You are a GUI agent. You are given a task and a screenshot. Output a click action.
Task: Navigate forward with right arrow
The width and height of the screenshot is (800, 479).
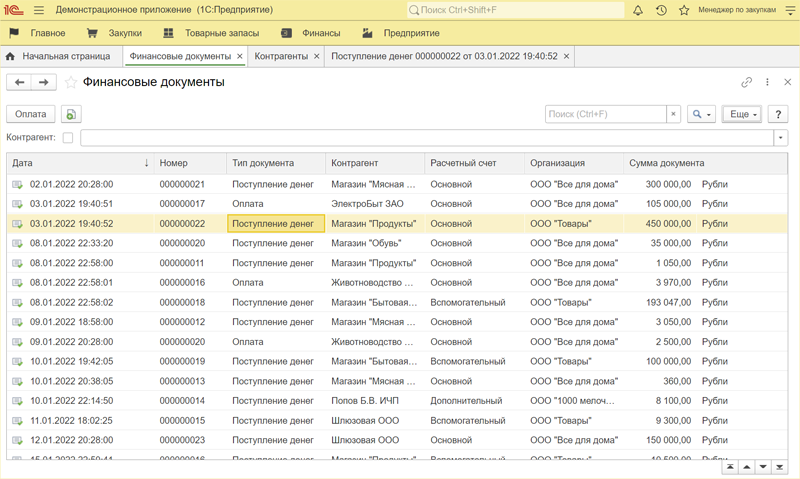point(43,83)
